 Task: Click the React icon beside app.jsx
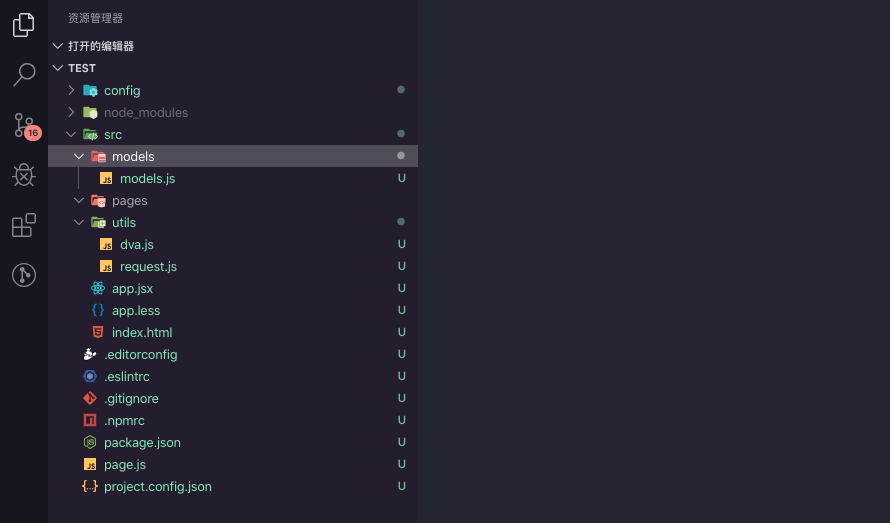tap(98, 288)
